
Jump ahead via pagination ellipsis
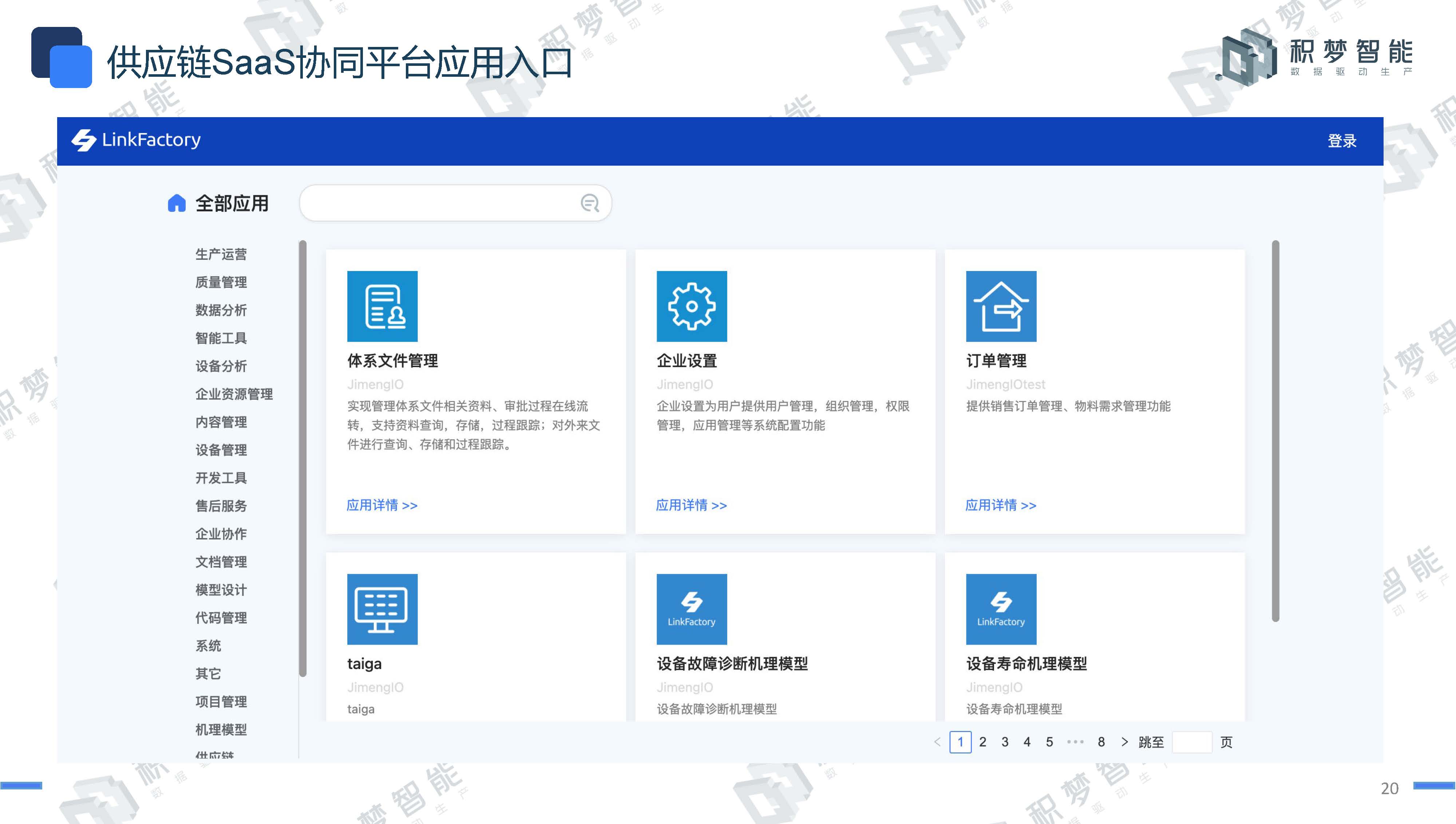[1075, 742]
